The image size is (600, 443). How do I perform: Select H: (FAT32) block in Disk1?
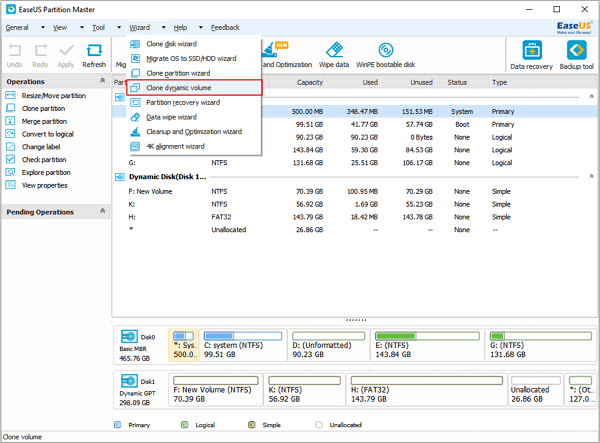coord(427,389)
